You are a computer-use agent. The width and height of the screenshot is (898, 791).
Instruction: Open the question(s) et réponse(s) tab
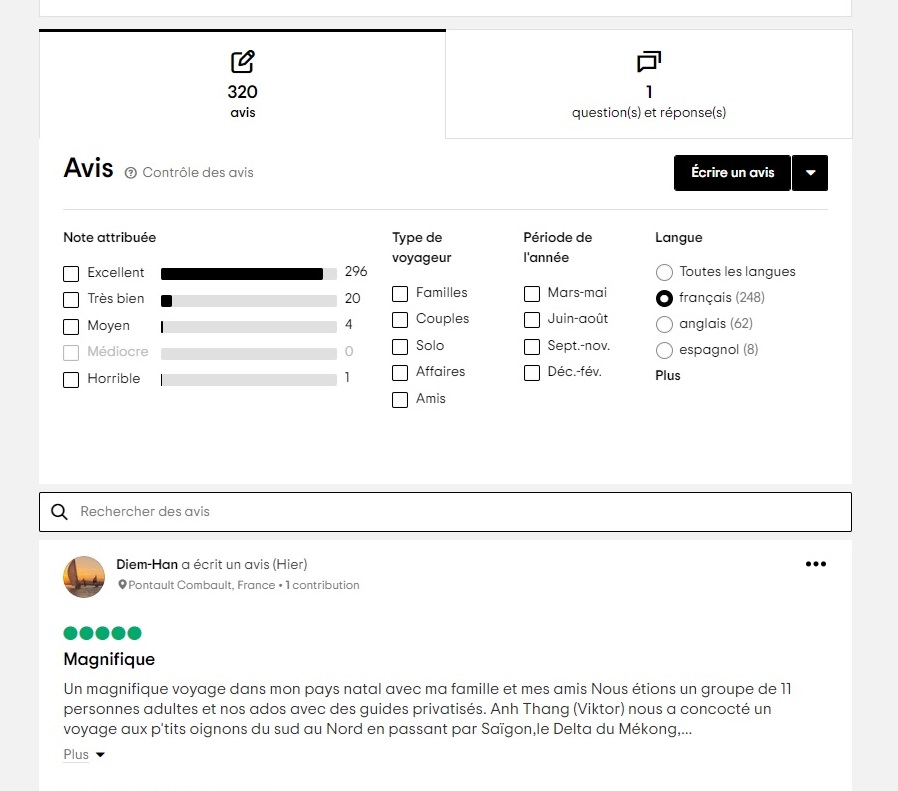point(649,84)
